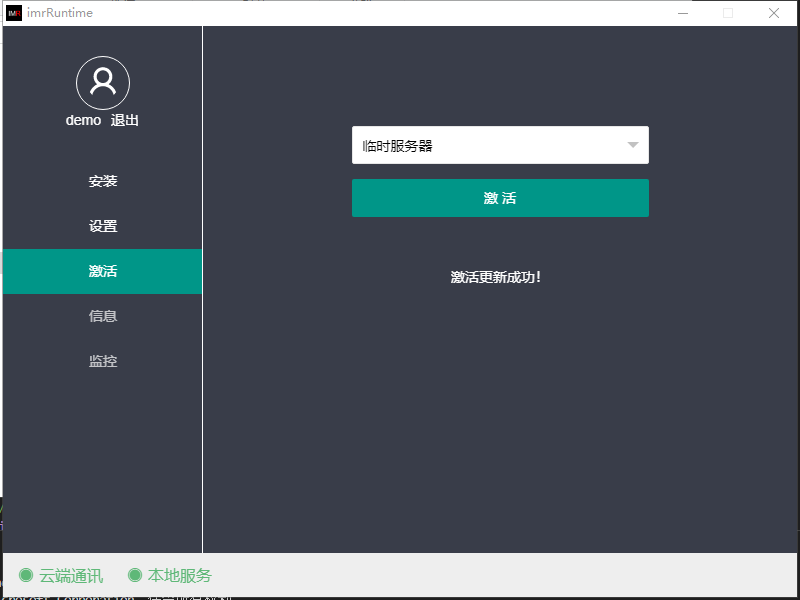
Task: Go to 设置 in the sidebar
Action: tap(103, 226)
